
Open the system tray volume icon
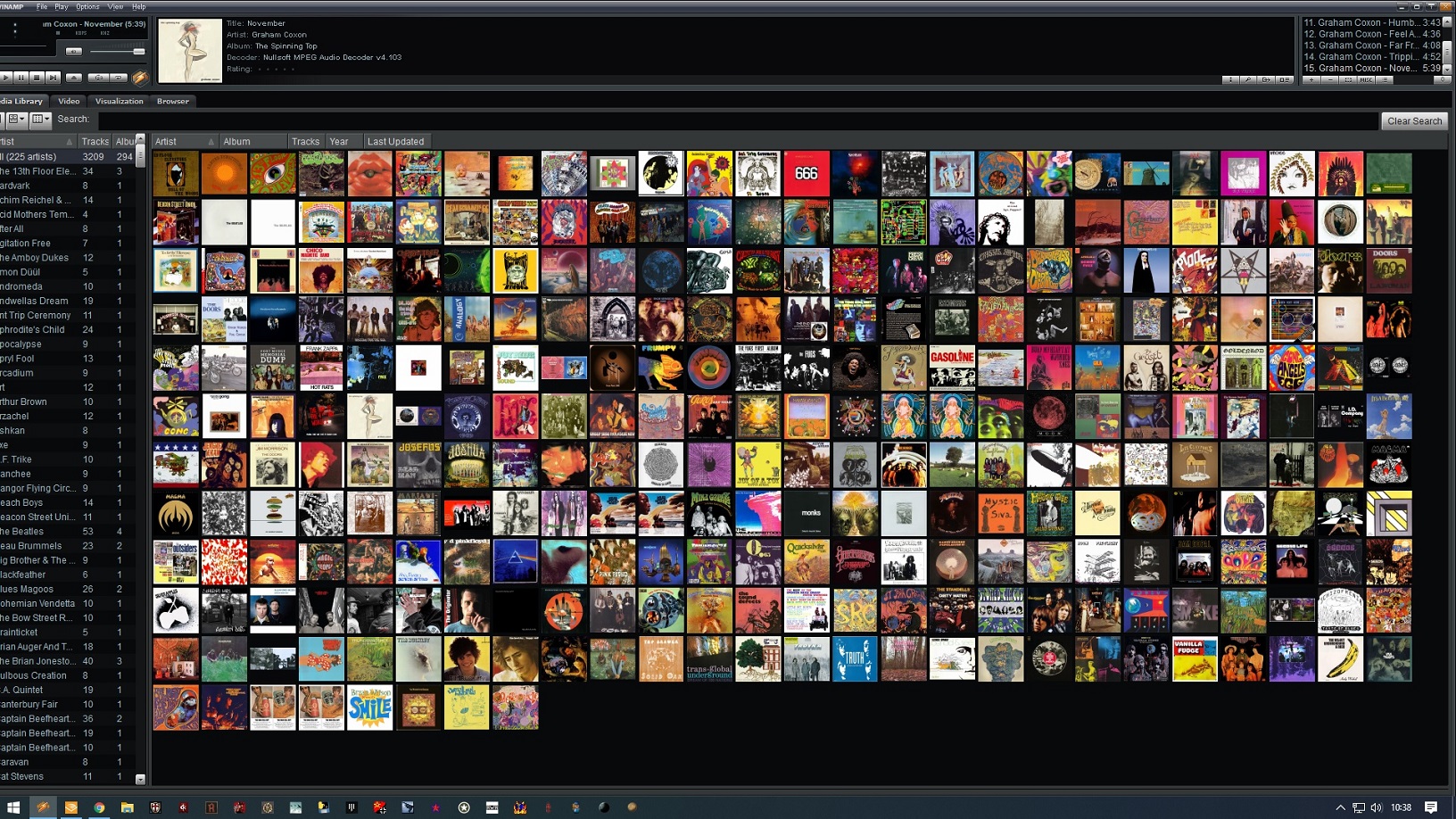tap(1376, 807)
